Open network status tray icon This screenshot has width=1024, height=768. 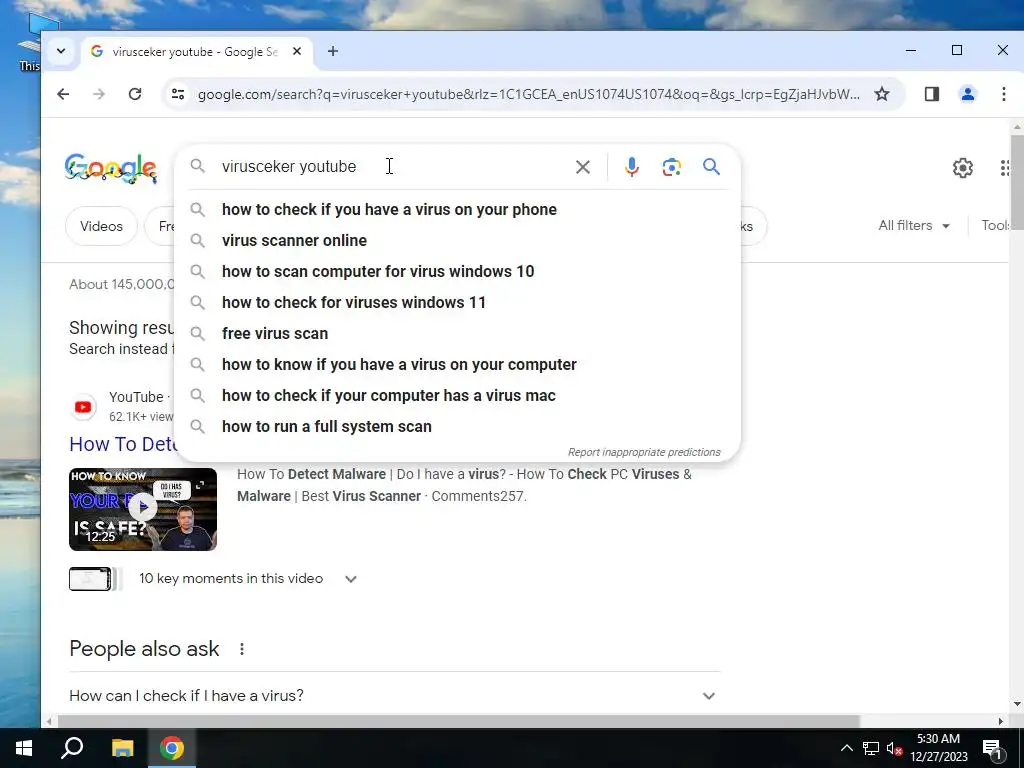[x=871, y=748]
